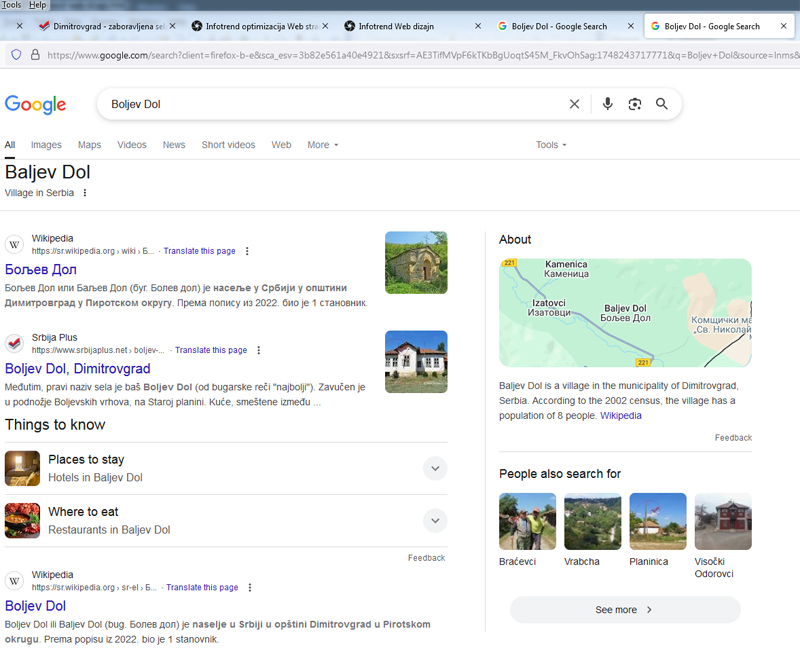Open the Planinica related search thumbnail

click(x=658, y=521)
